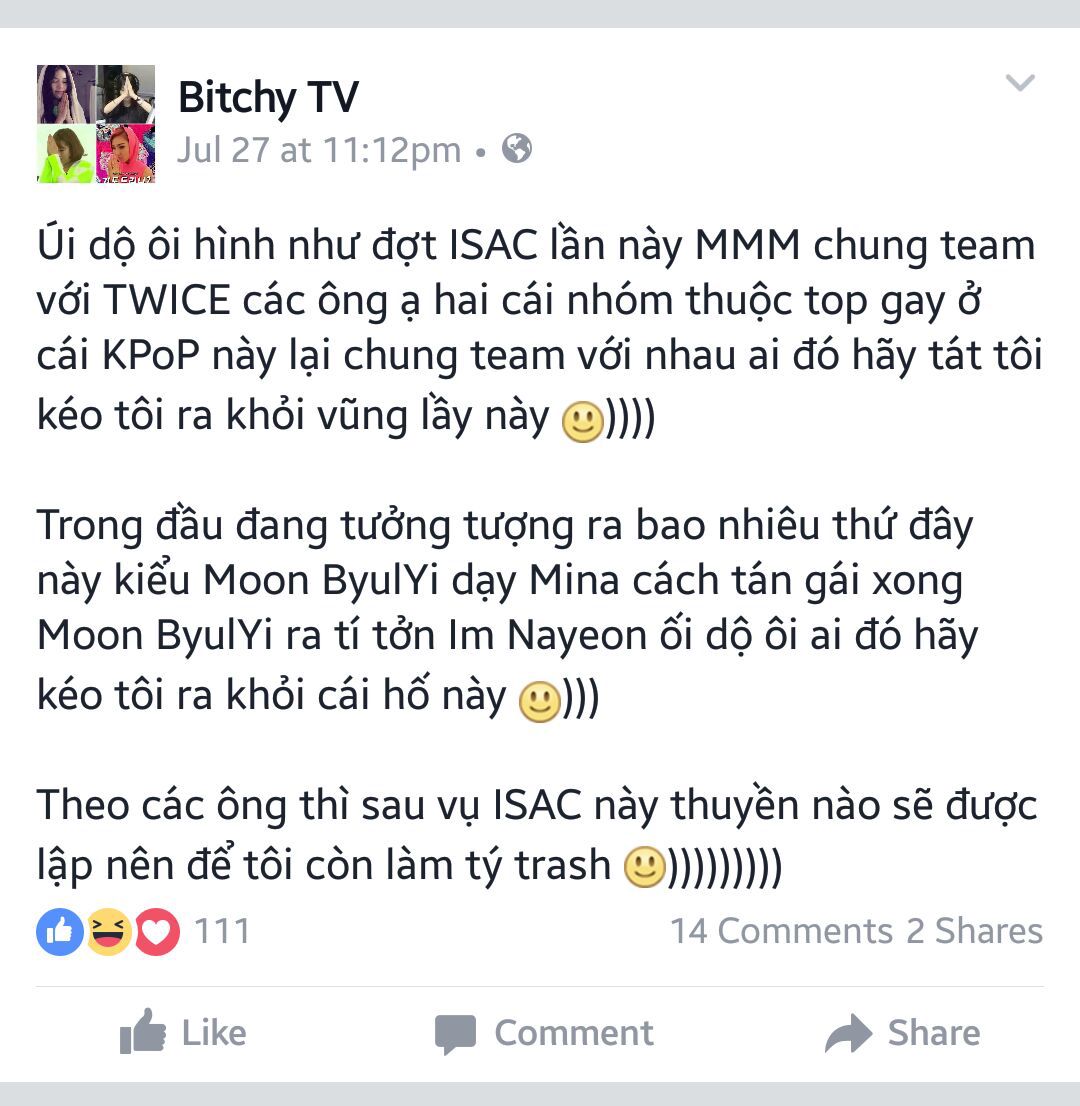Click the speech bubble comment icon
The width and height of the screenshot is (1080, 1106).
(x=456, y=1034)
